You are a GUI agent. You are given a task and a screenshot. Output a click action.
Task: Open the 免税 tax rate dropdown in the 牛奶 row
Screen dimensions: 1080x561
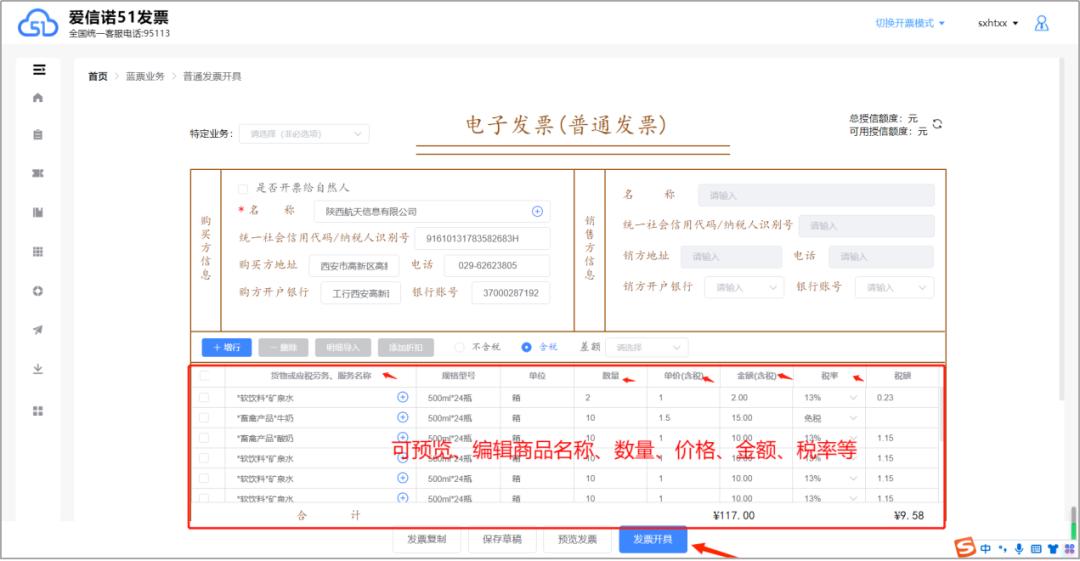coord(830,418)
